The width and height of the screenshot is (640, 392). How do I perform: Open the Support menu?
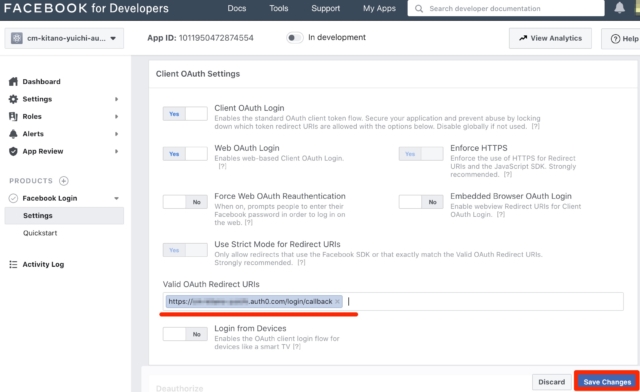click(x=325, y=8)
